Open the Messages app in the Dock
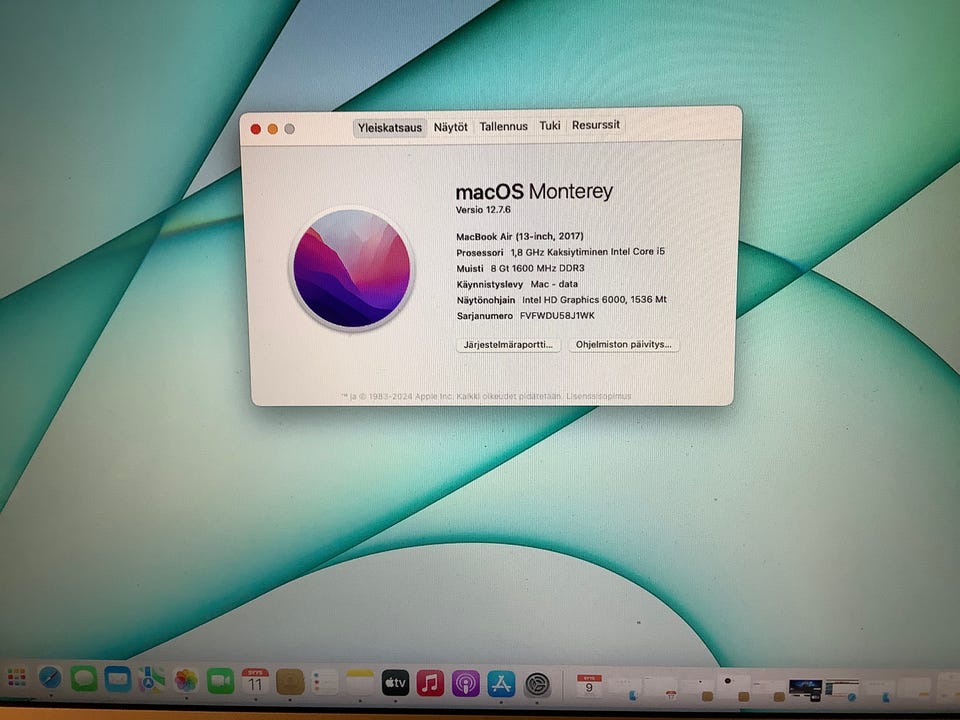 click(x=84, y=679)
